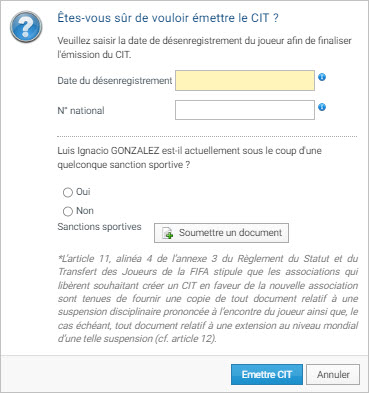The height and width of the screenshot is (393, 369).
Task: Click the 'Oui' label text
Action: click(x=83, y=192)
